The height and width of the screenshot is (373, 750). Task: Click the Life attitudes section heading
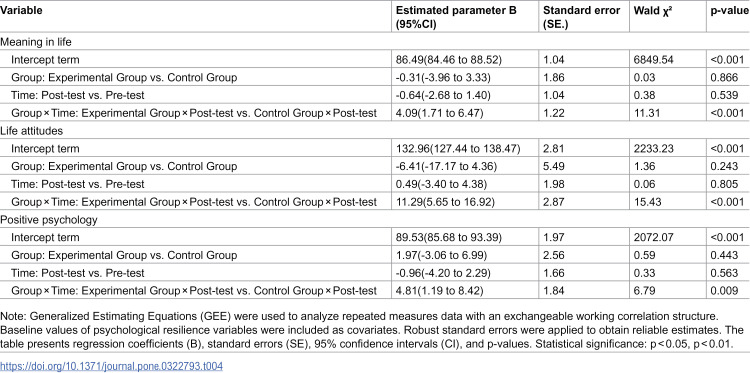(32, 131)
